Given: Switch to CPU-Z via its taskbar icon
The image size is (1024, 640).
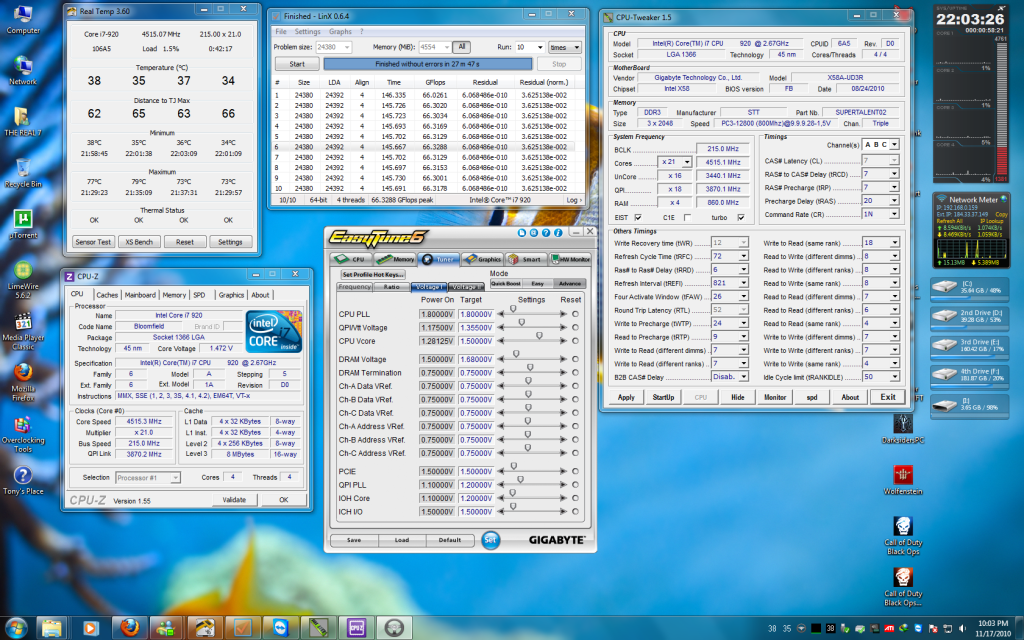Looking at the screenshot, I should [x=357, y=628].
